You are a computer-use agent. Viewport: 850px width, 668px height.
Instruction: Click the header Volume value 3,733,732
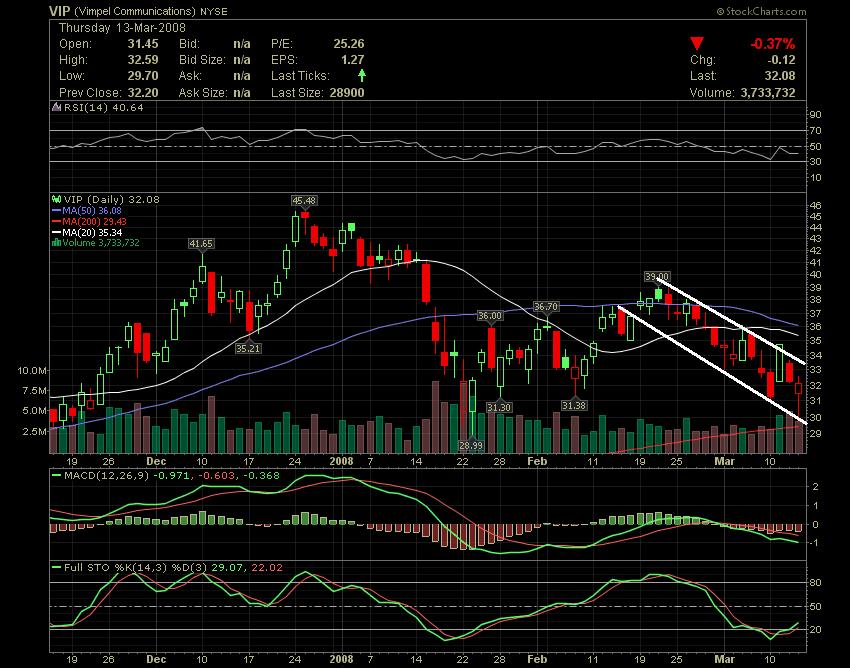pyautogui.click(x=768, y=93)
